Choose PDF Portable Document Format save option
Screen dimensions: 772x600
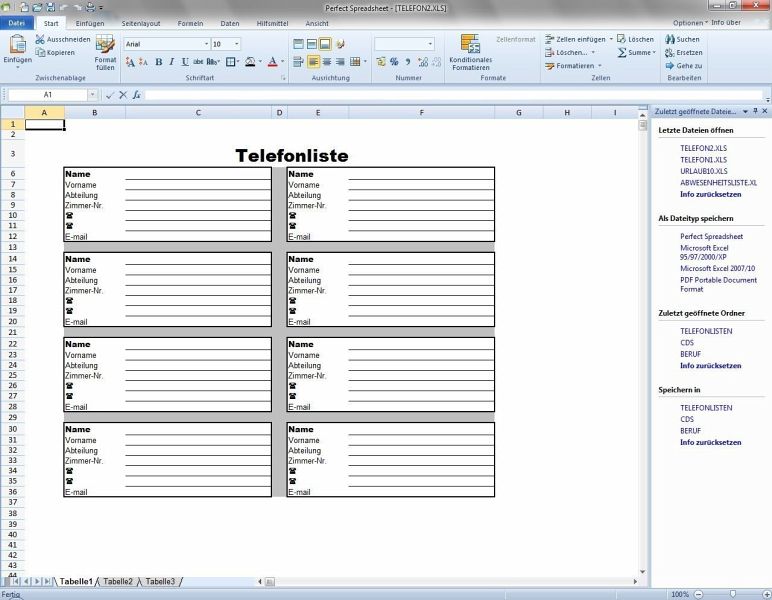pos(718,285)
